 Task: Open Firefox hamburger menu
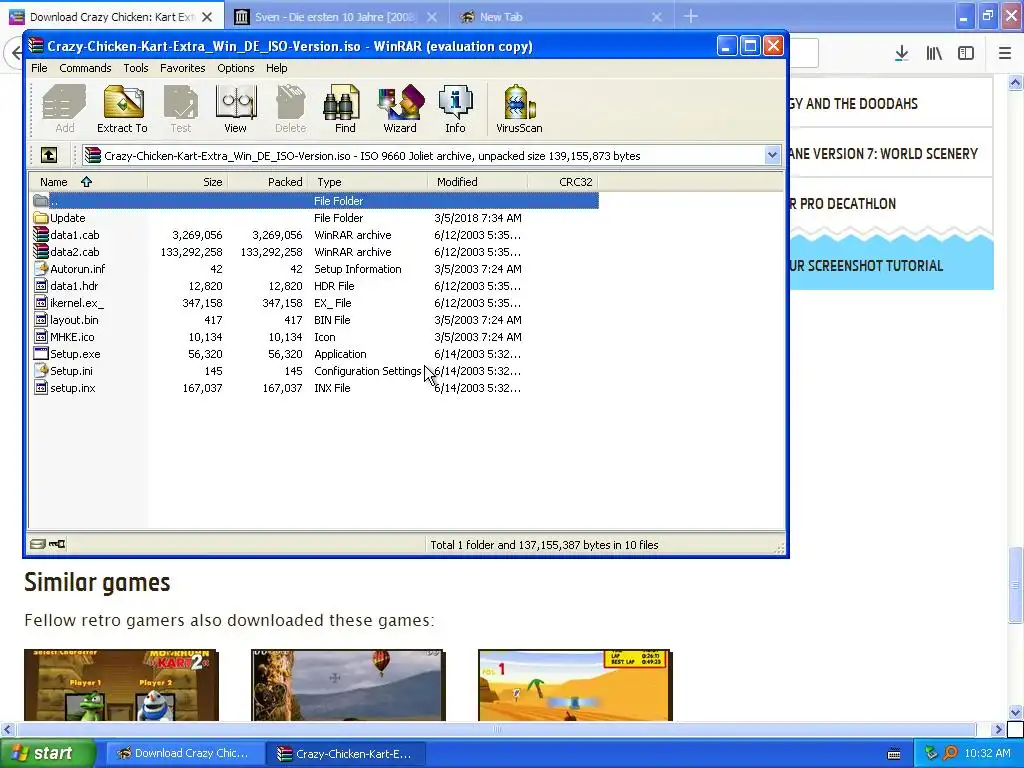pyautogui.click(x=1005, y=54)
